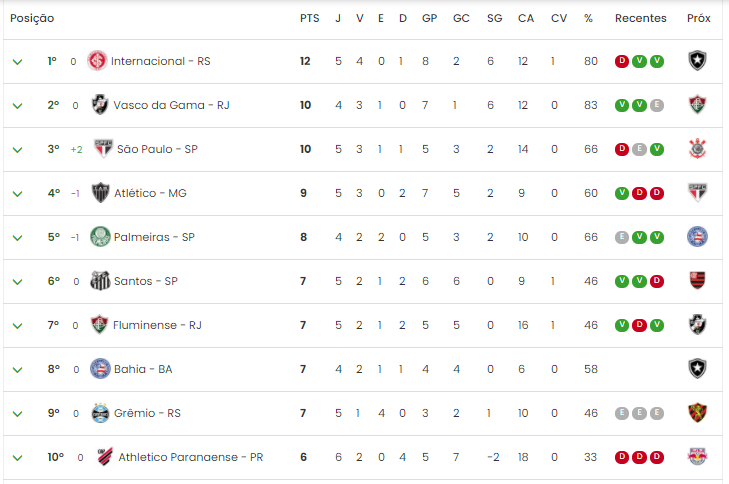Click the Atlético-MG team crest
The width and height of the screenshot is (729, 484).
coord(100,193)
